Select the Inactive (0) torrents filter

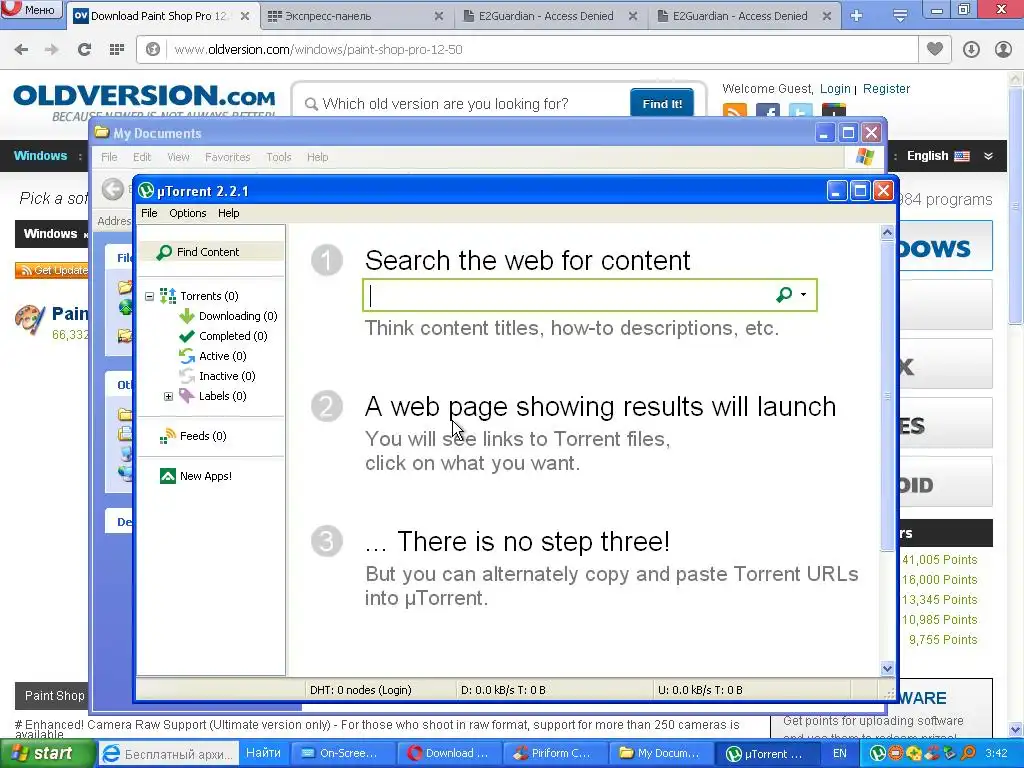[x=217, y=376]
